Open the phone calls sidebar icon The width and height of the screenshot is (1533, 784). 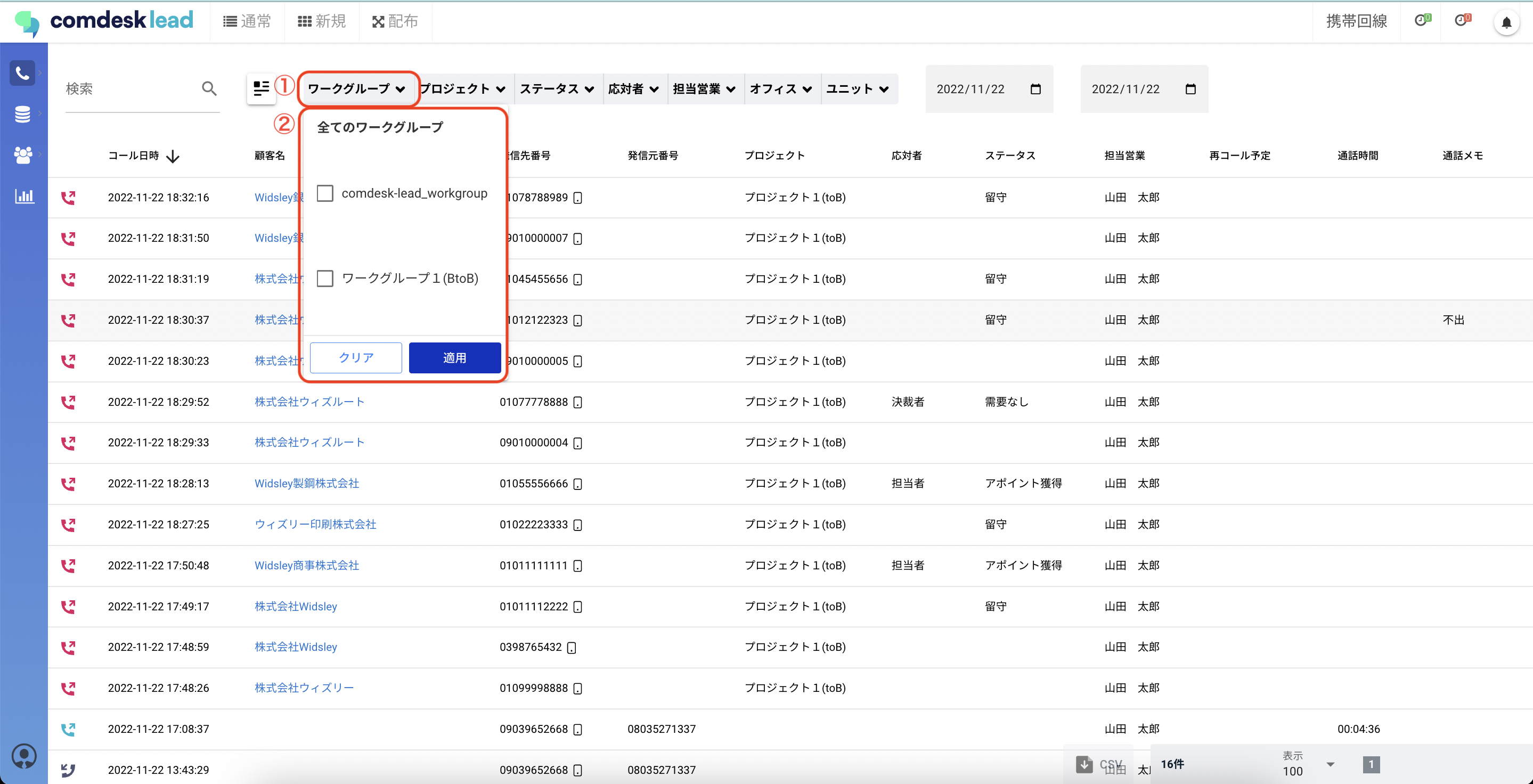coord(22,72)
